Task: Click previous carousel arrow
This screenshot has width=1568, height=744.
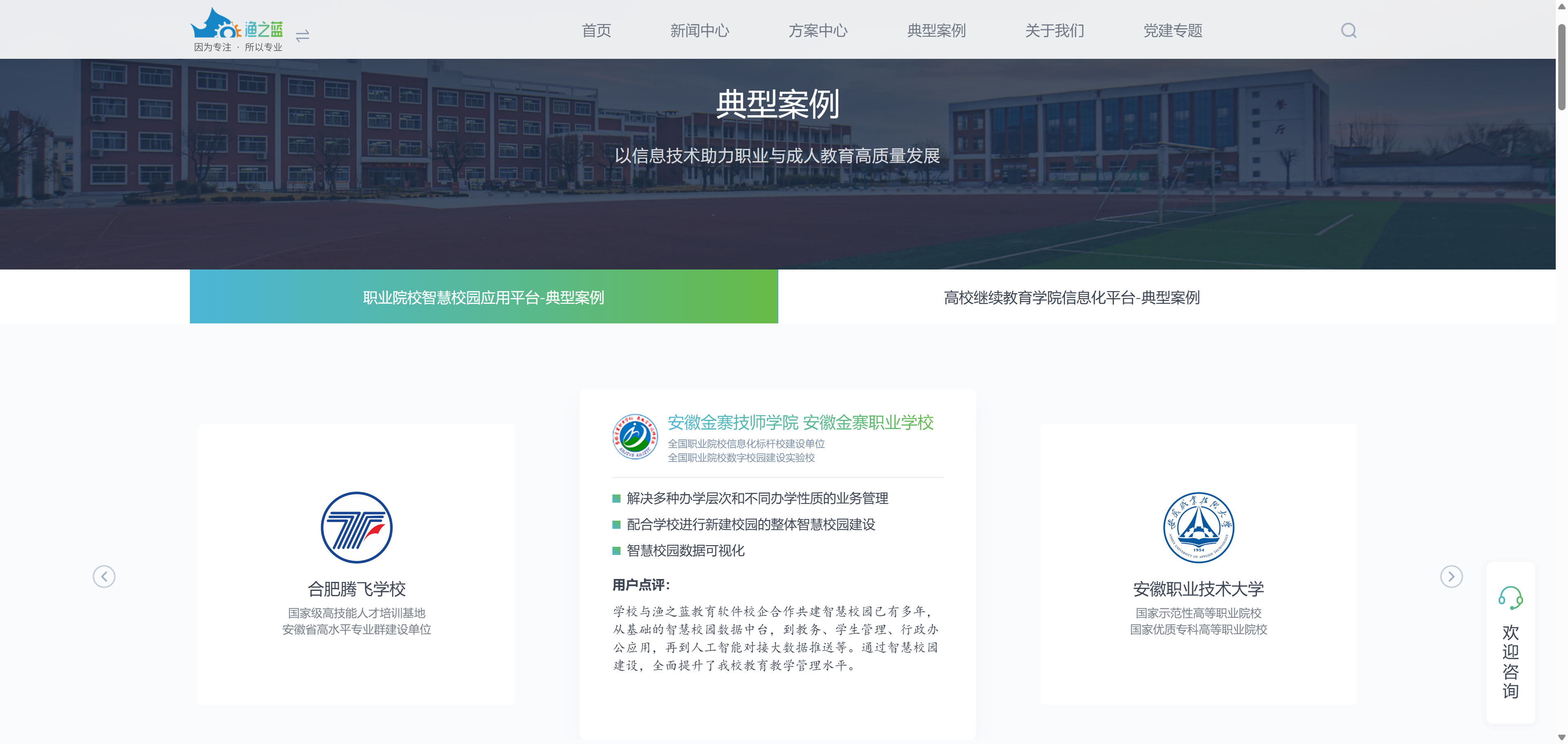Action: tap(104, 576)
